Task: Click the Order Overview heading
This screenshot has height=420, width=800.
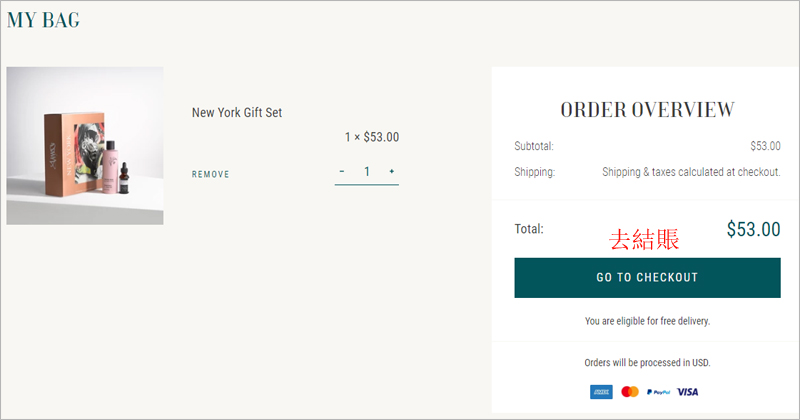Action: tap(647, 110)
